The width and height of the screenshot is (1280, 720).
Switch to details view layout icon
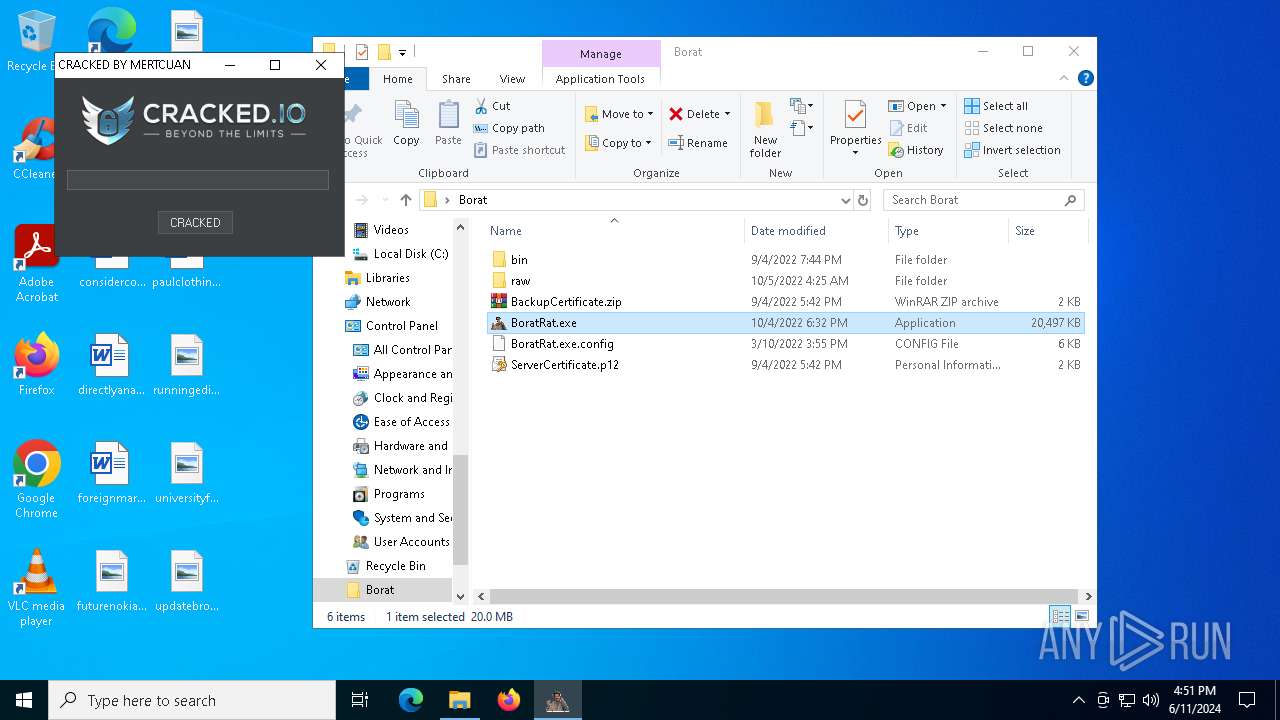1059,616
